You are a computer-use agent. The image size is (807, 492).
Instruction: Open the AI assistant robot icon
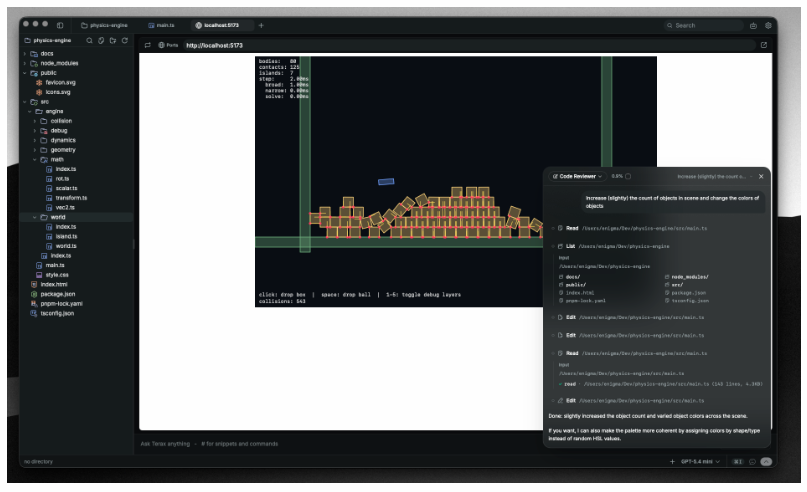click(x=753, y=25)
